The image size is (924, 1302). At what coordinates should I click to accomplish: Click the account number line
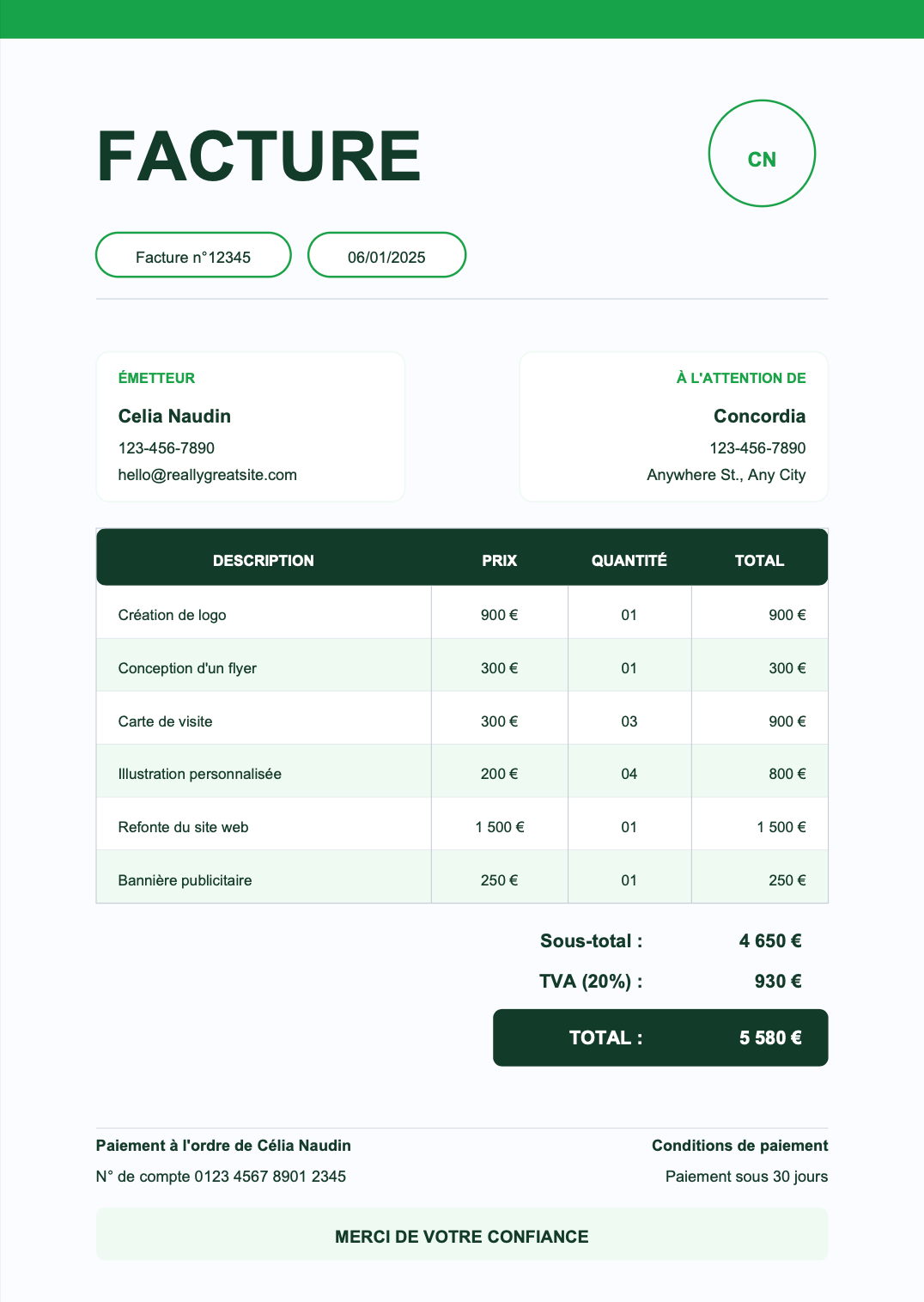[x=221, y=1177]
